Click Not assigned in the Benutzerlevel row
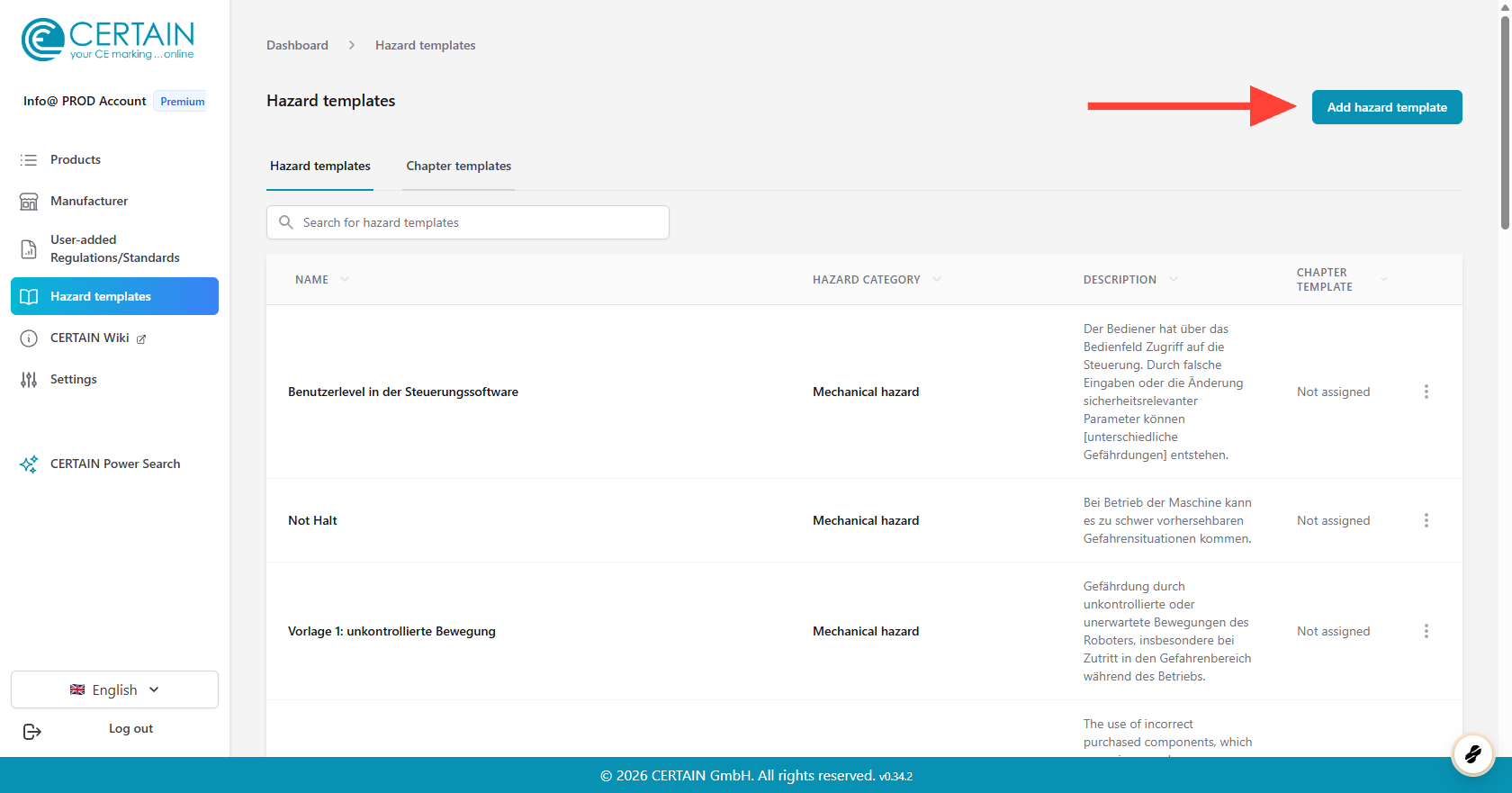The image size is (1512, 793). click(x=1334, y=392)
